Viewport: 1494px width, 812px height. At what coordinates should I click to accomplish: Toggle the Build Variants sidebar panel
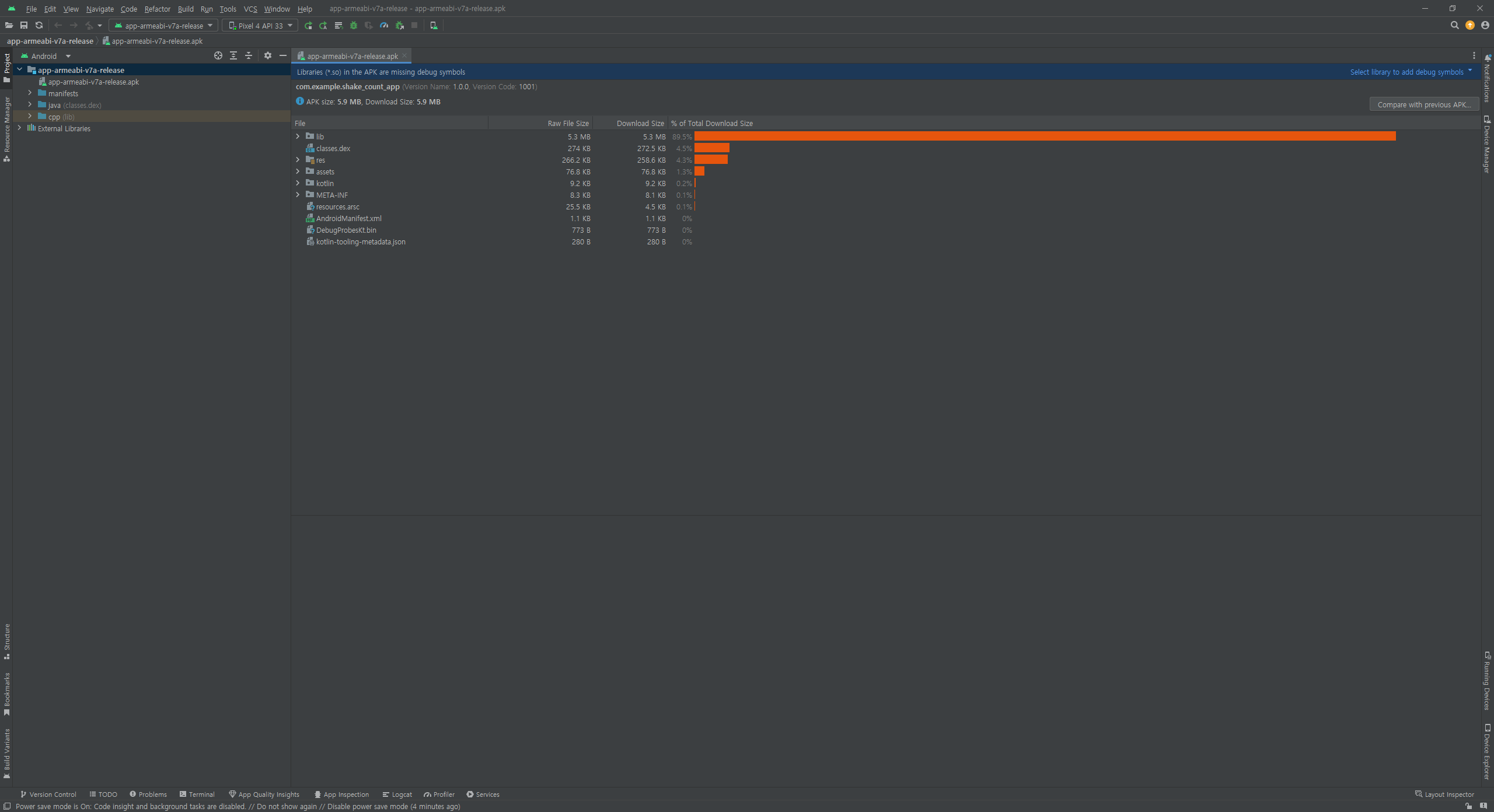tap(6, 752)
